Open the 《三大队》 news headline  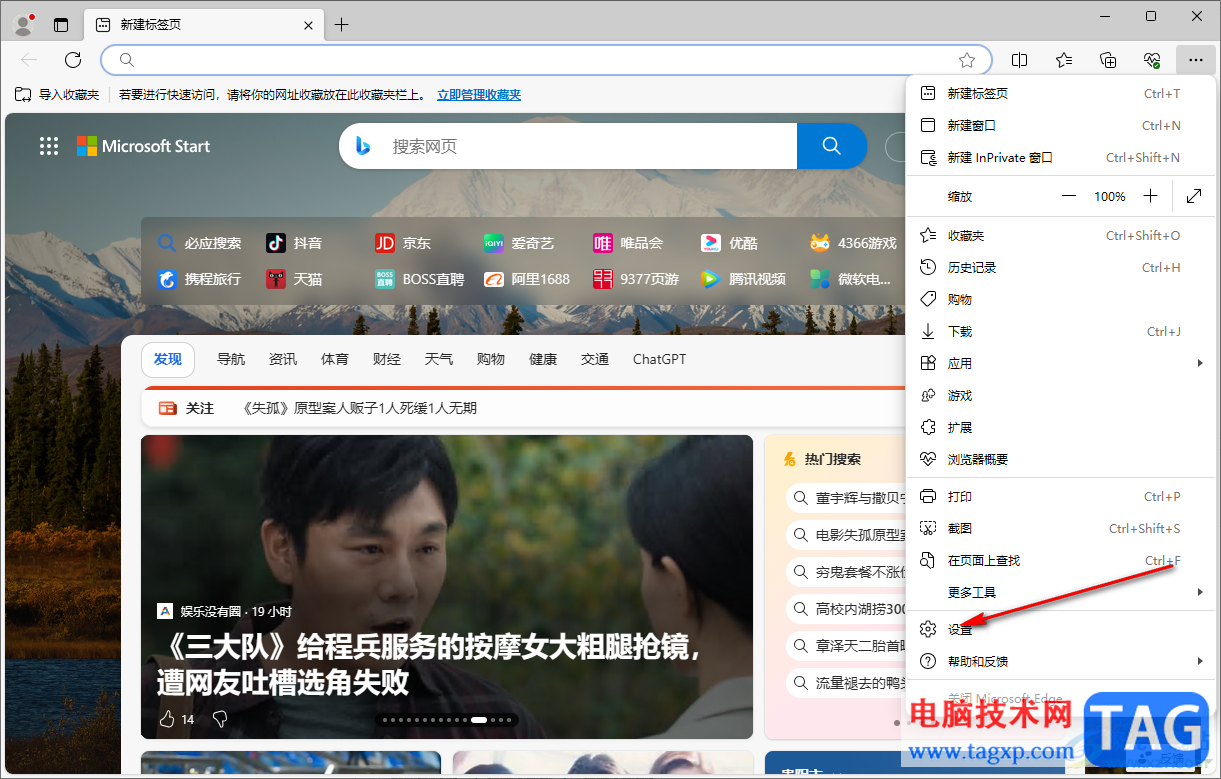point(430,664)
